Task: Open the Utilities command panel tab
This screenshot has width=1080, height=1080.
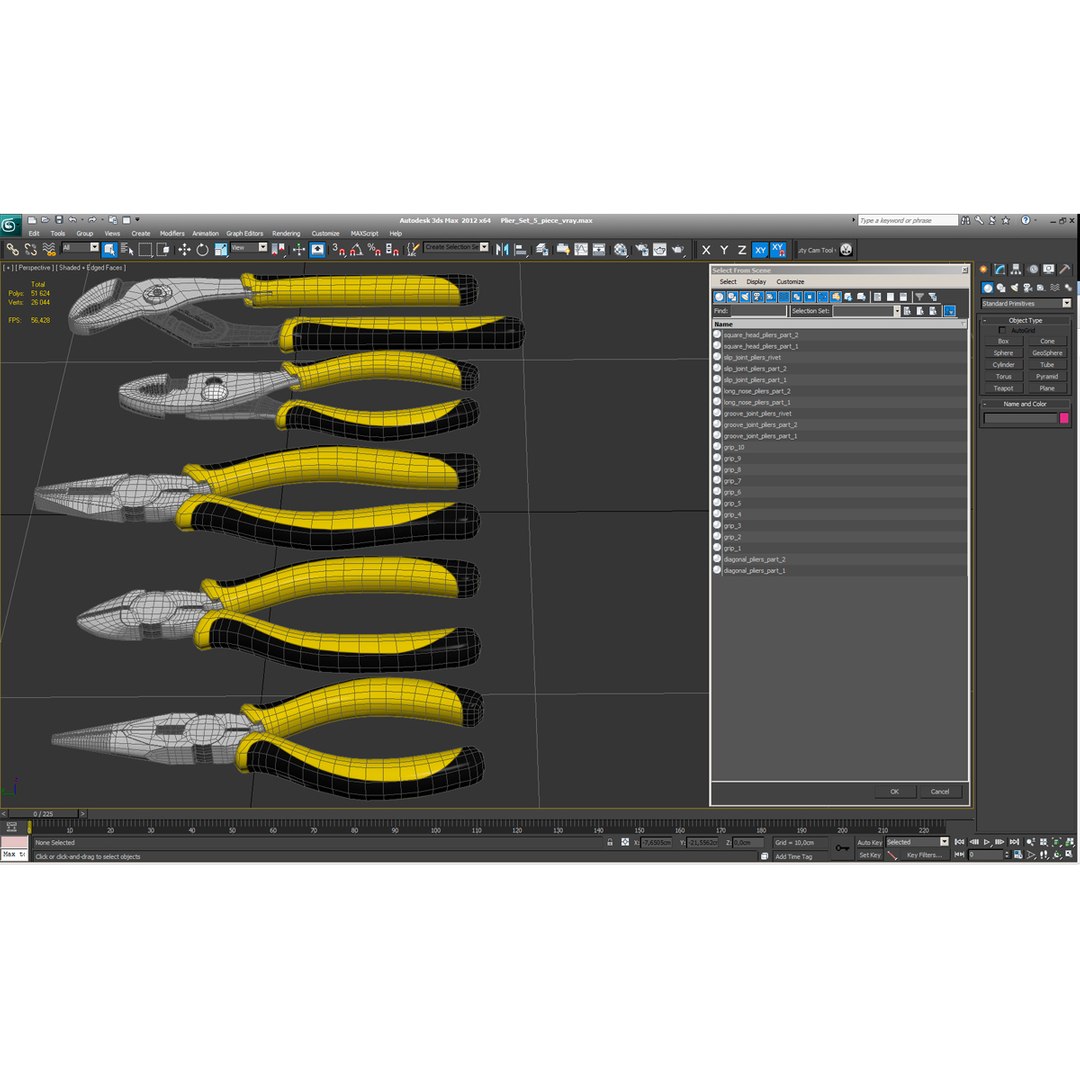Action: [x=1065, y=269]
